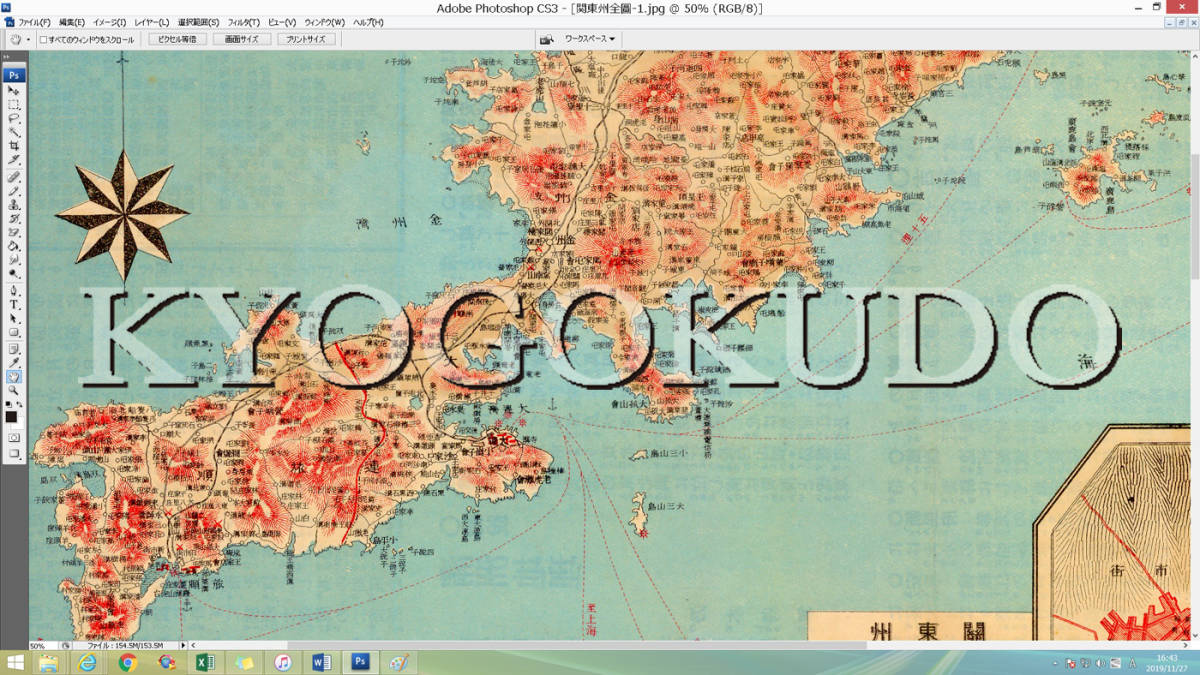Select the Shape tool
This screenshot has width=1200, height=675.
point(14,332)
